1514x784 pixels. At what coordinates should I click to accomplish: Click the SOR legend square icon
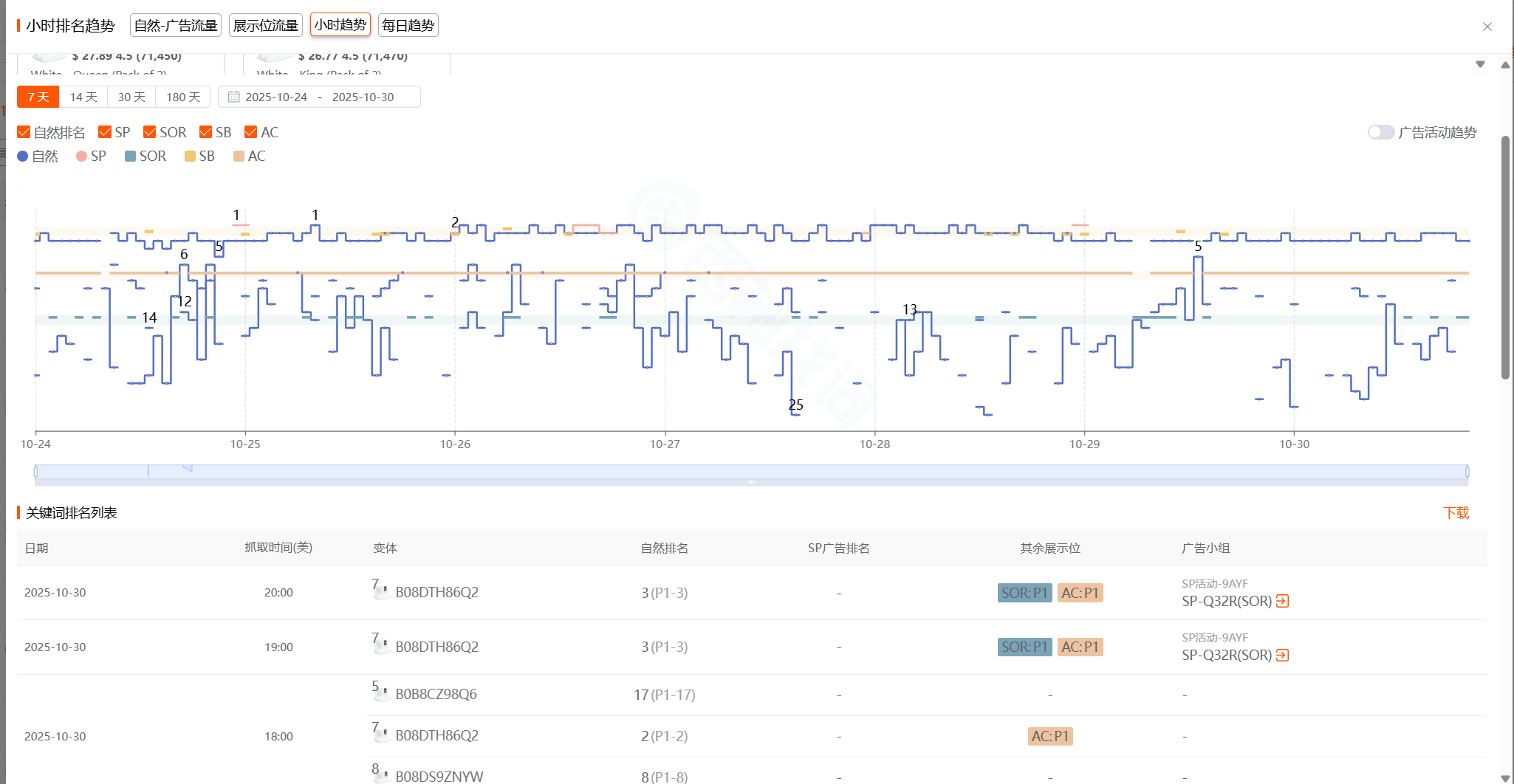click(130, 157)
